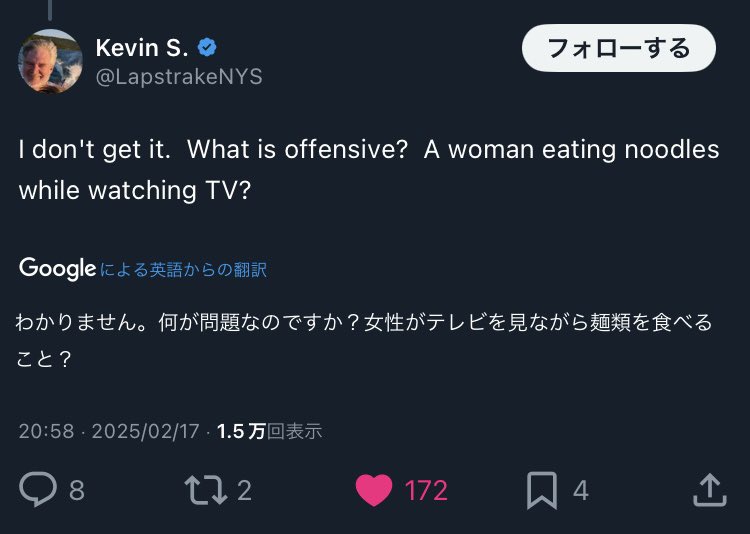Click the bookmark count number 4
The width and height of the screenshot is (750, 534).
coord(580,490)
